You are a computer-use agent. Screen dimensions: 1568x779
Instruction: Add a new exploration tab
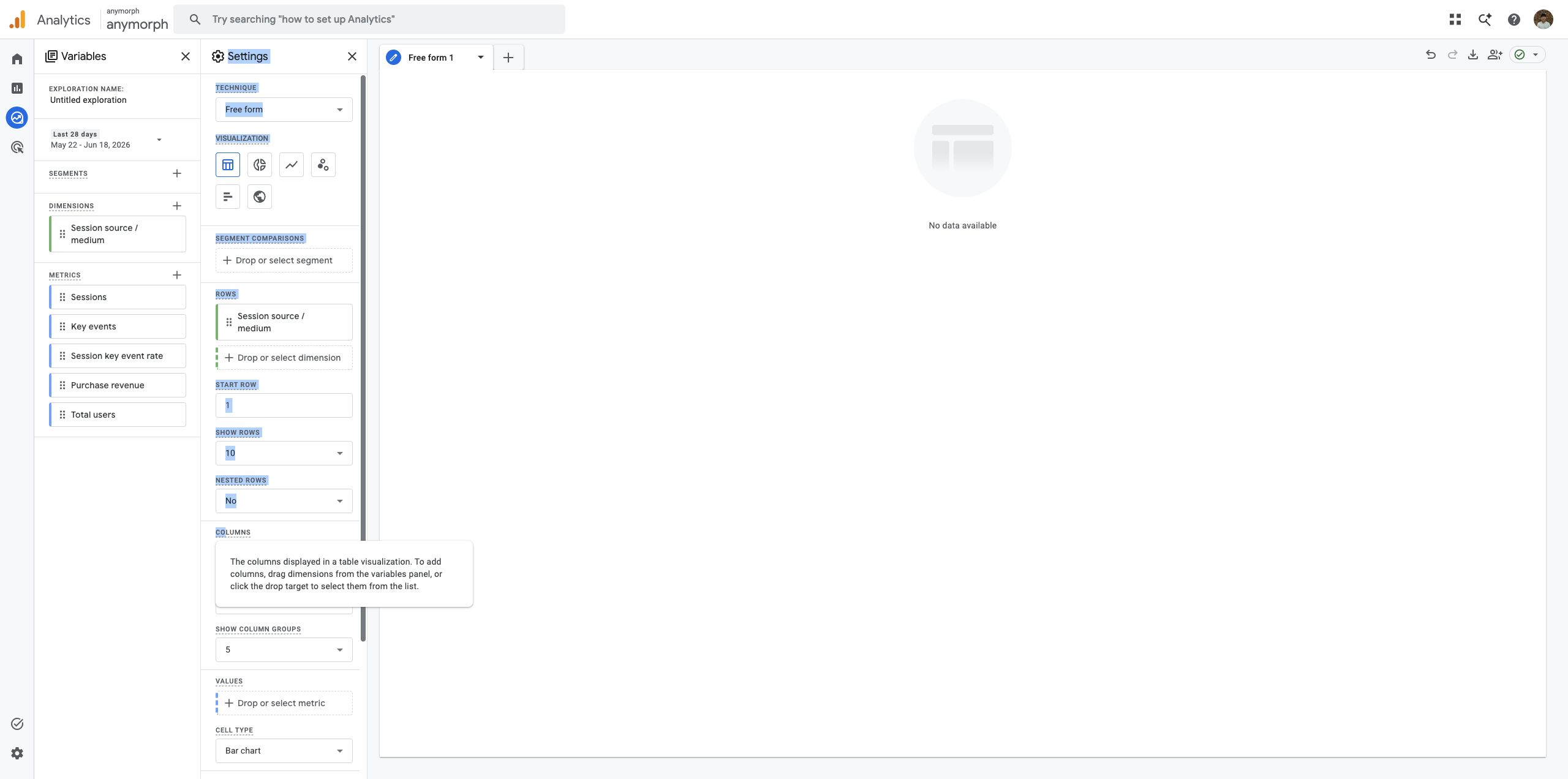[508, 58]
